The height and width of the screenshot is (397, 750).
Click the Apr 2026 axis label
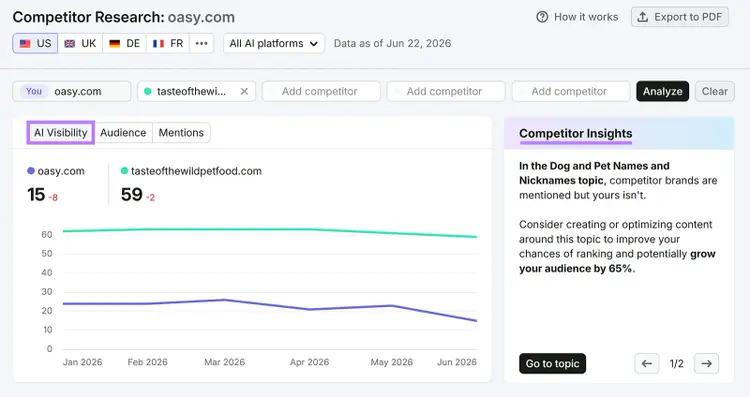309,362
